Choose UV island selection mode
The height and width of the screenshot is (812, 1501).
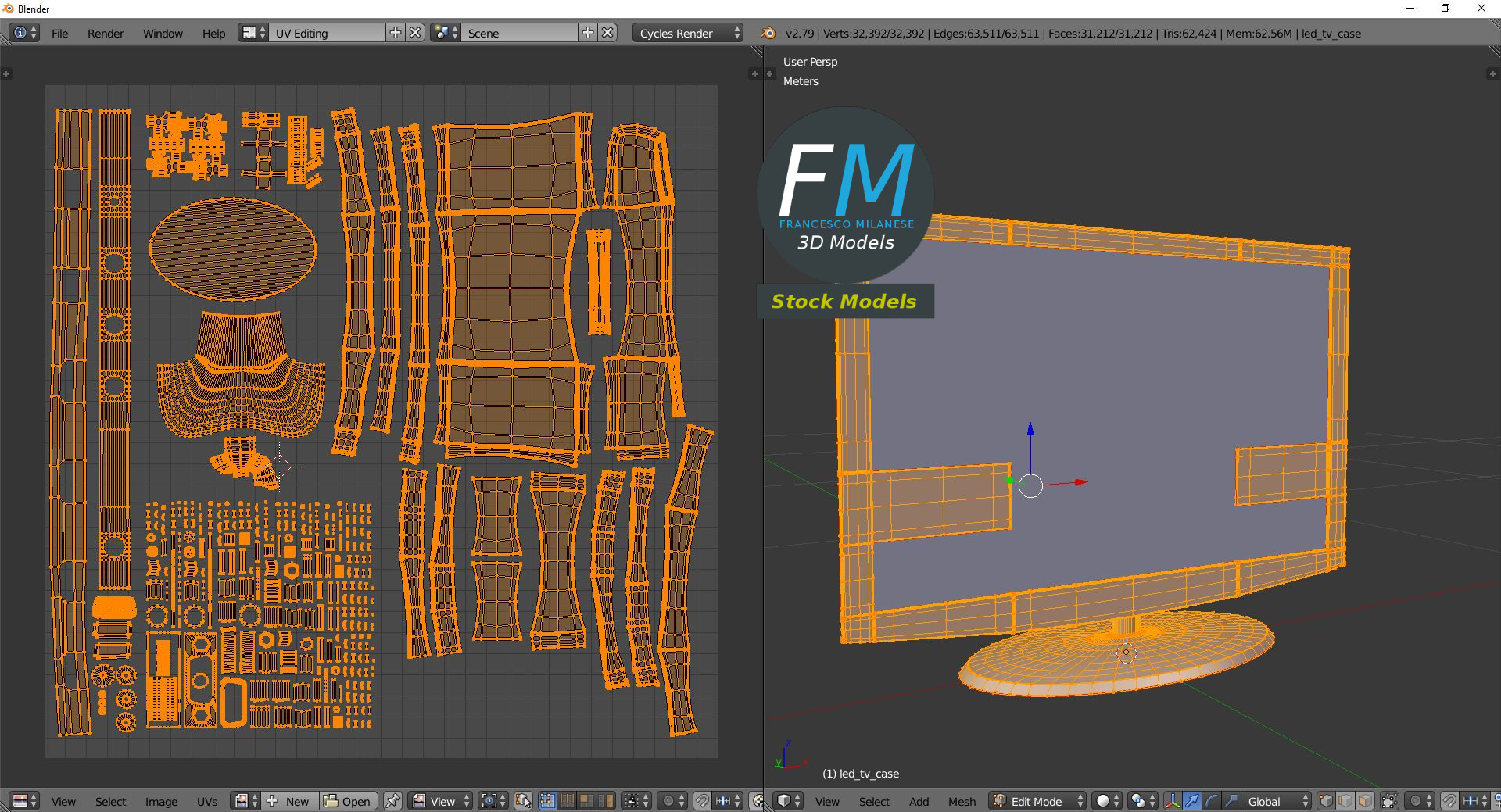606,801
